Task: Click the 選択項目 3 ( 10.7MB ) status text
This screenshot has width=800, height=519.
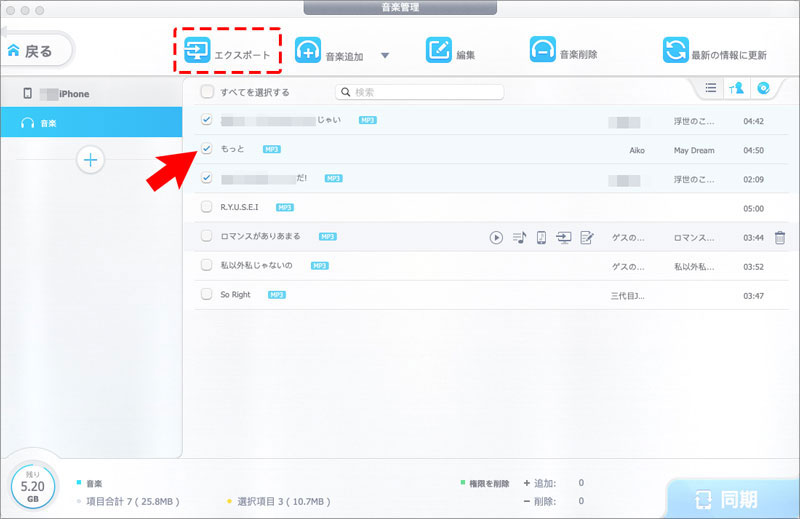Action: click(284, 501)
